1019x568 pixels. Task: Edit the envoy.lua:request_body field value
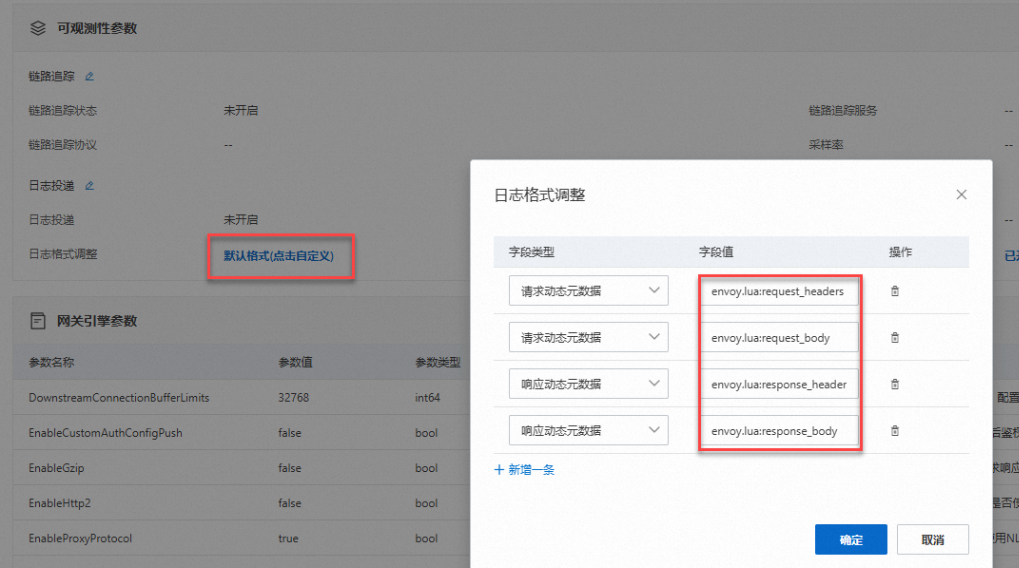[x=780, y=338]
